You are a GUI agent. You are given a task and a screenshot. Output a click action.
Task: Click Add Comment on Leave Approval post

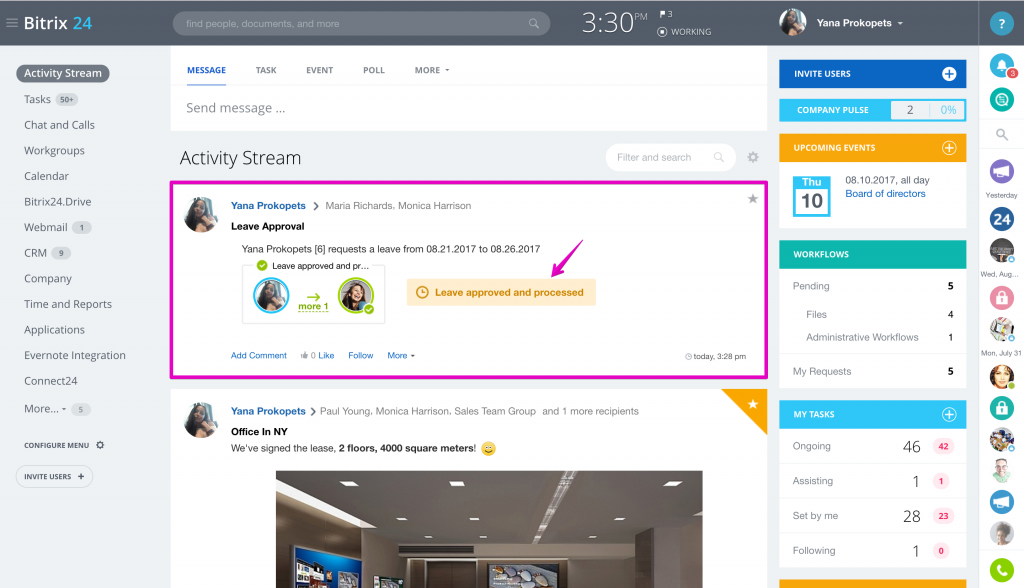[x=259, y=355]
